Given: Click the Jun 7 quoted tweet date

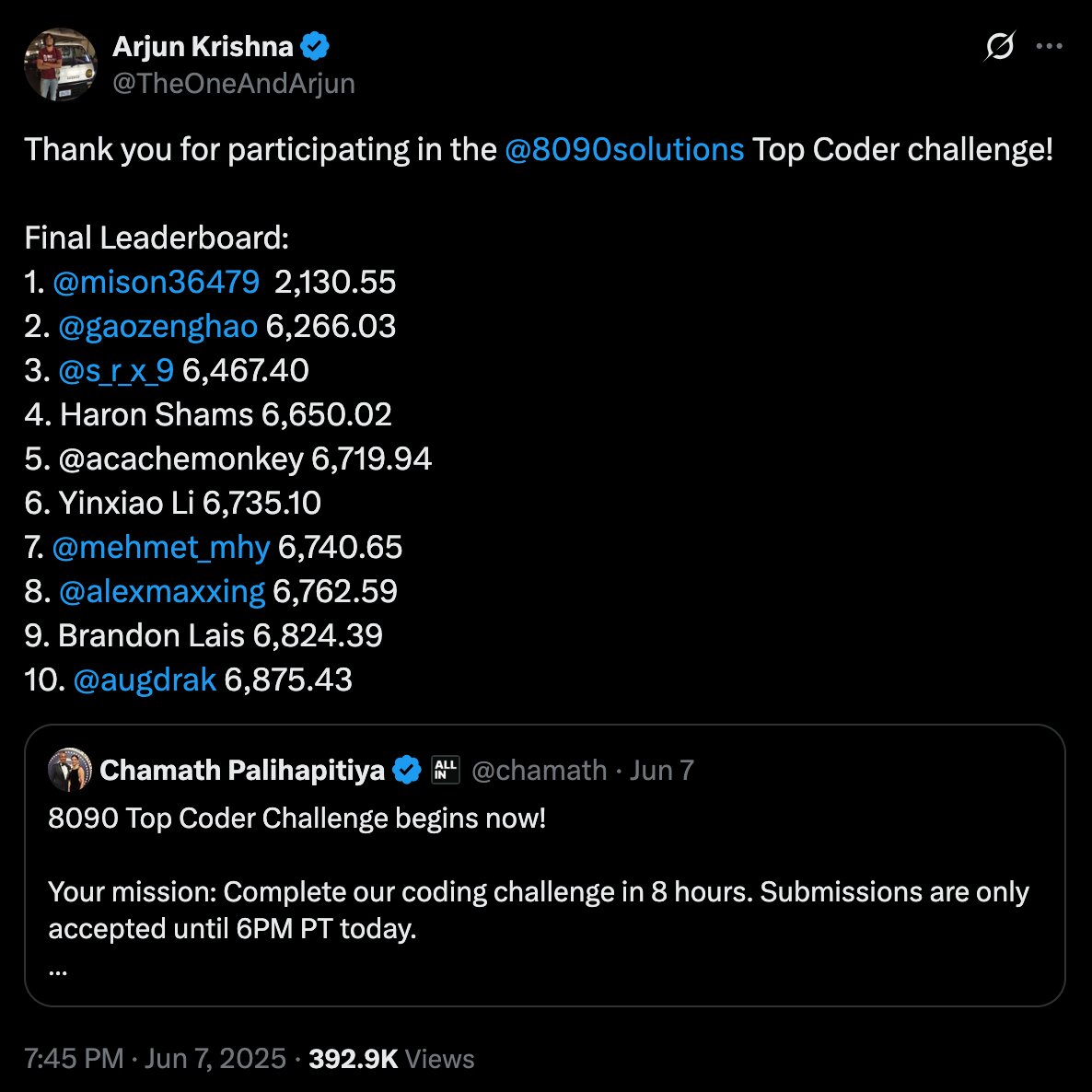Looking at the screenshot, I should click(x=662, y=770).
